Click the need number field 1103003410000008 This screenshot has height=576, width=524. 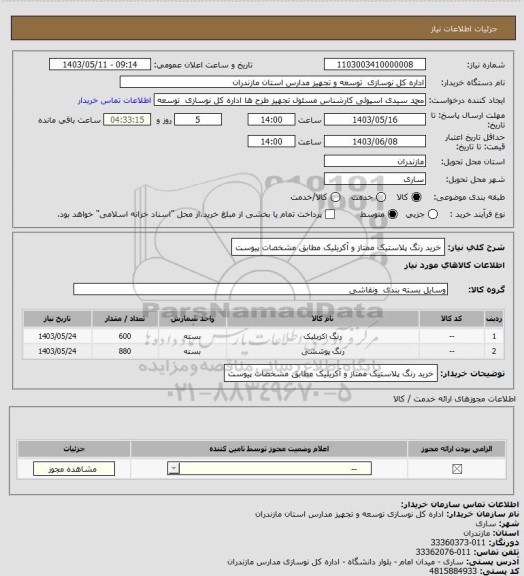(375, 64)
